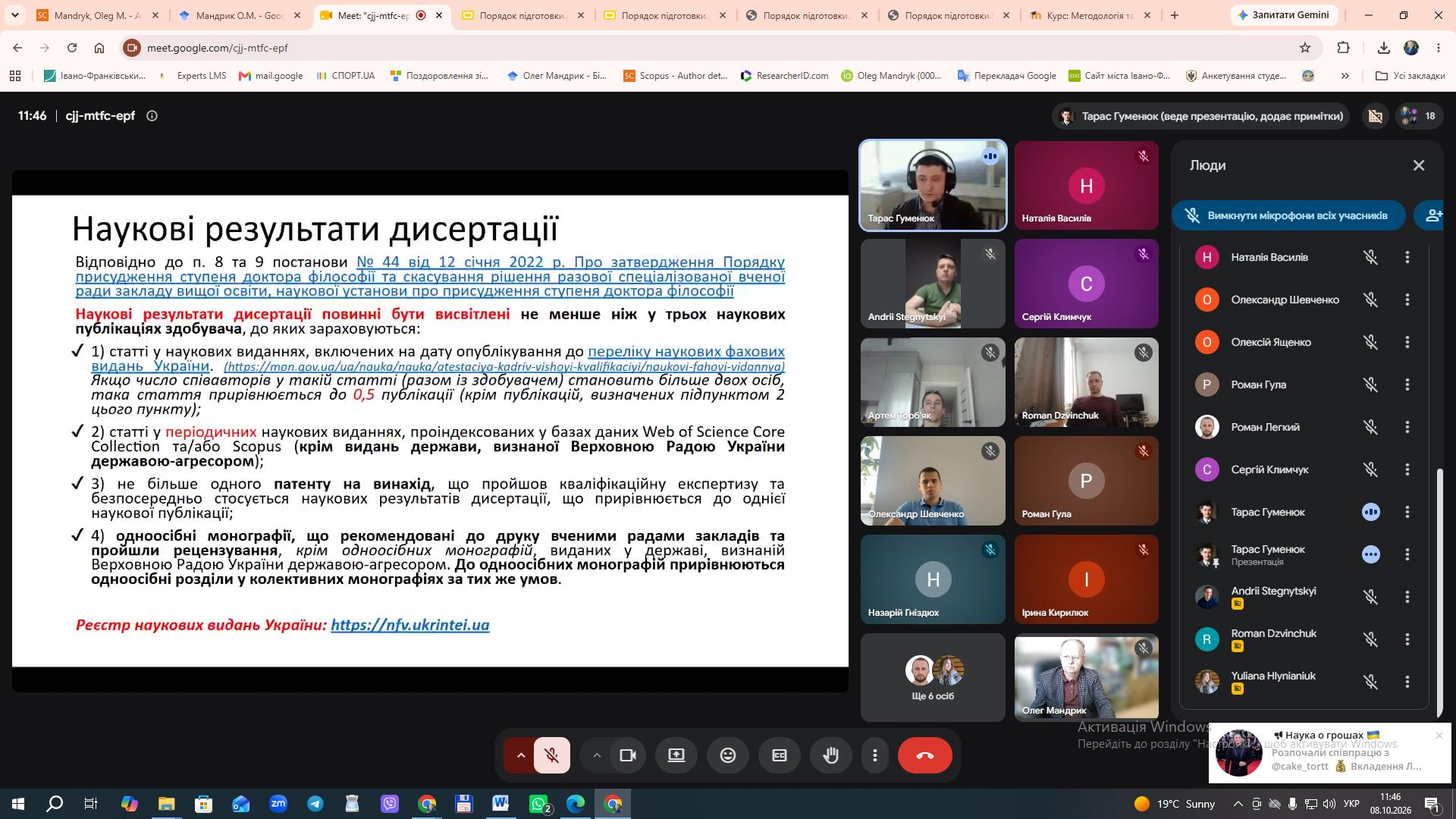The image size is (1456, 819).
Task: Open options menu for Роман Легкий
Action: 1407,427
